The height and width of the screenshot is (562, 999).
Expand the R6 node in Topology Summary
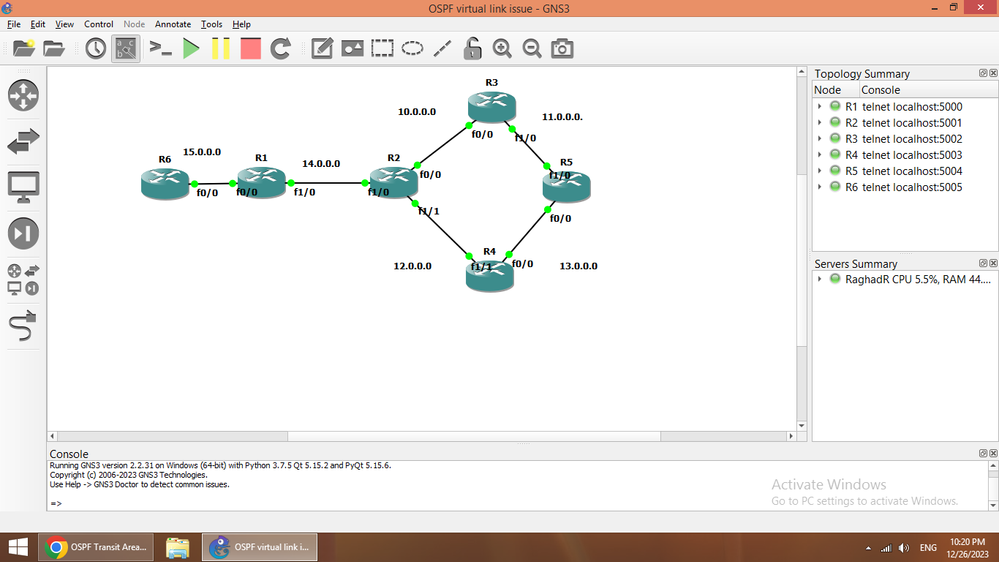tap(820, 187)
